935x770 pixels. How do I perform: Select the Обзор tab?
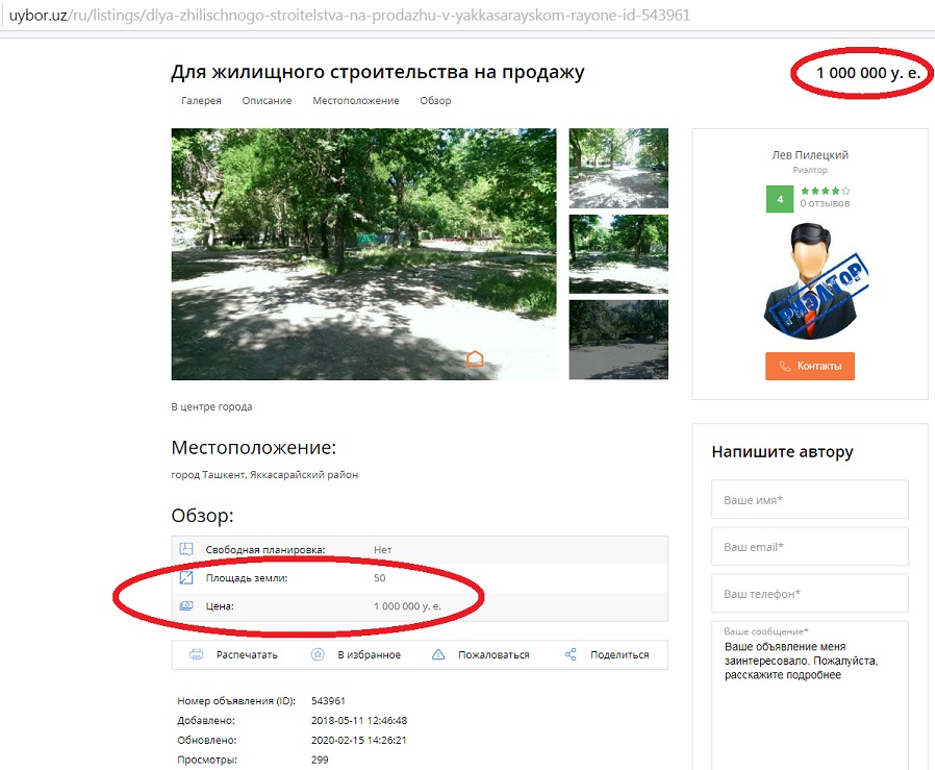(x=435, y=101)
